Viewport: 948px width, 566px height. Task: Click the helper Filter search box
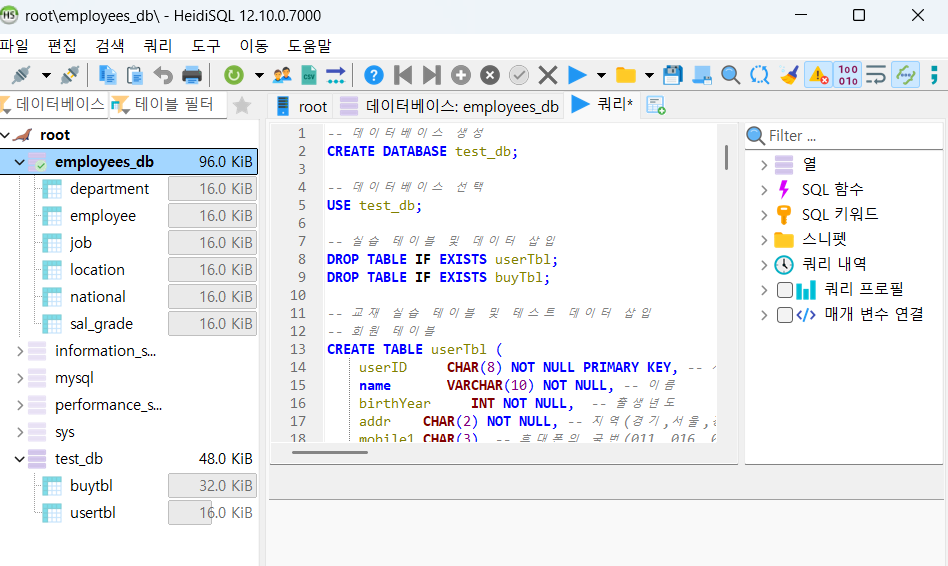point(844,135)
